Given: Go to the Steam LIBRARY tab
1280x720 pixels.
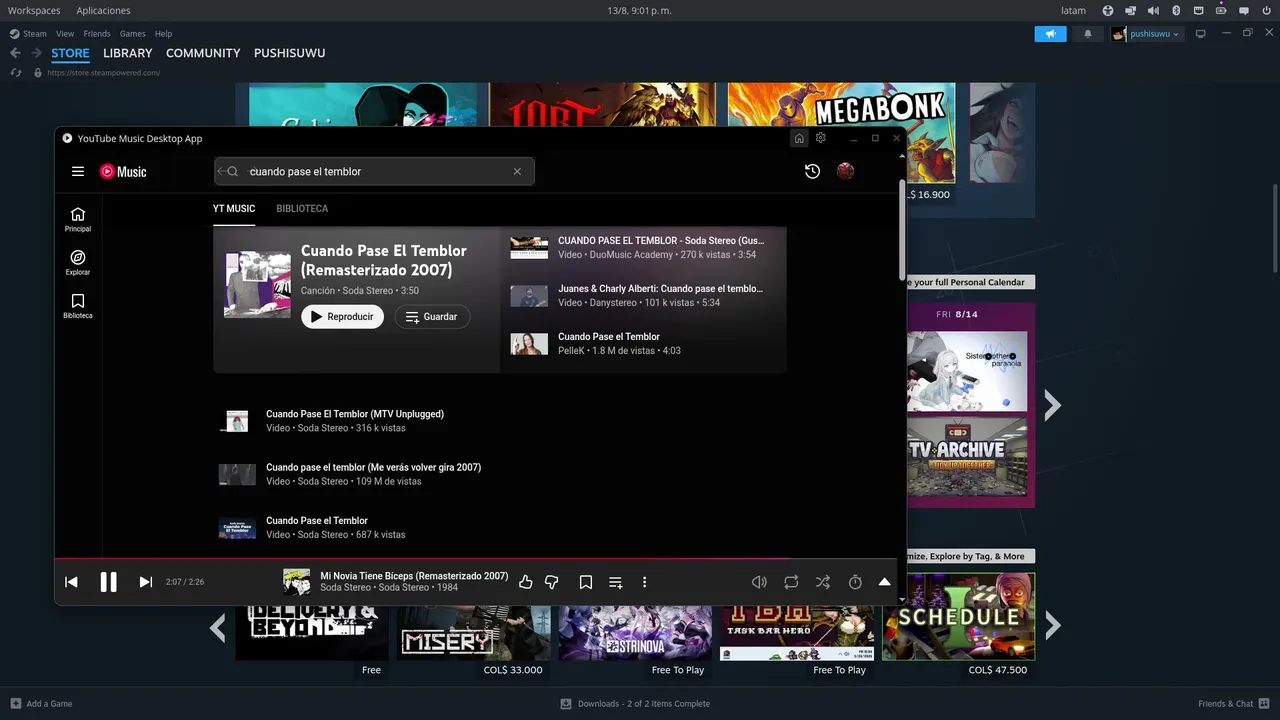Looking at the screenshot, I should pyautogui.click(x=128, y=53).
